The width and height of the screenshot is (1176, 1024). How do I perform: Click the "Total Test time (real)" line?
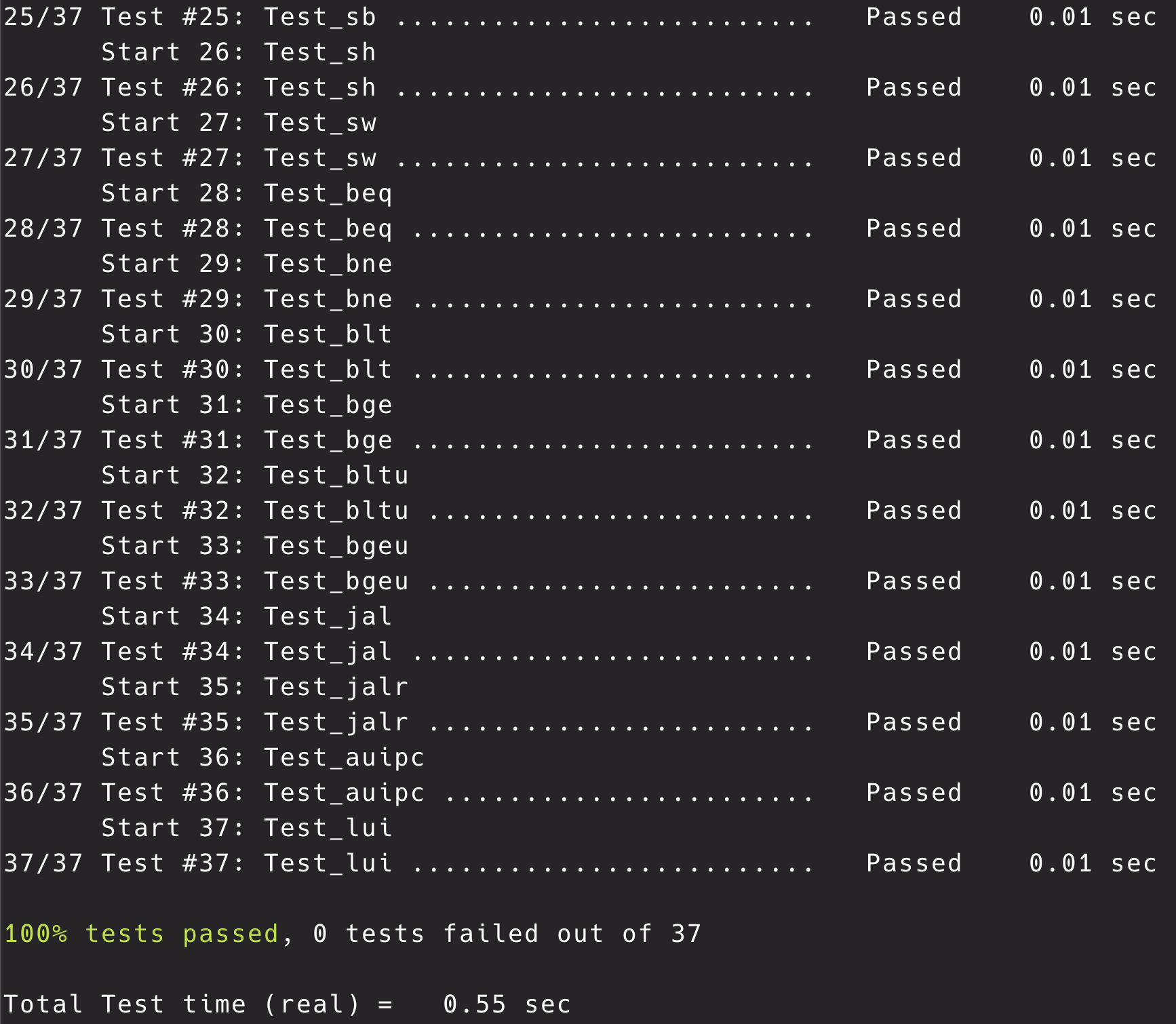coord(198,1004)
